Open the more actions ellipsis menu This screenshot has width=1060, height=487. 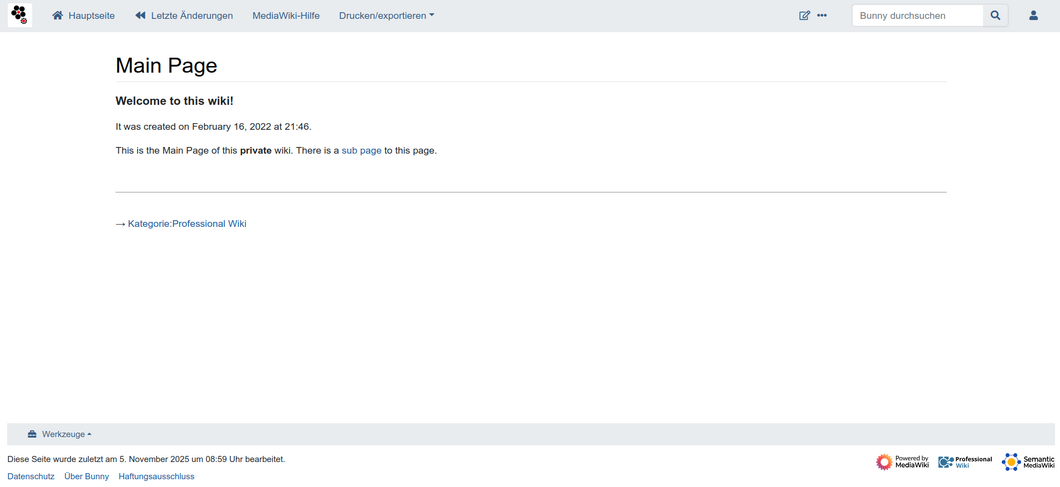(x=822, y=16)
